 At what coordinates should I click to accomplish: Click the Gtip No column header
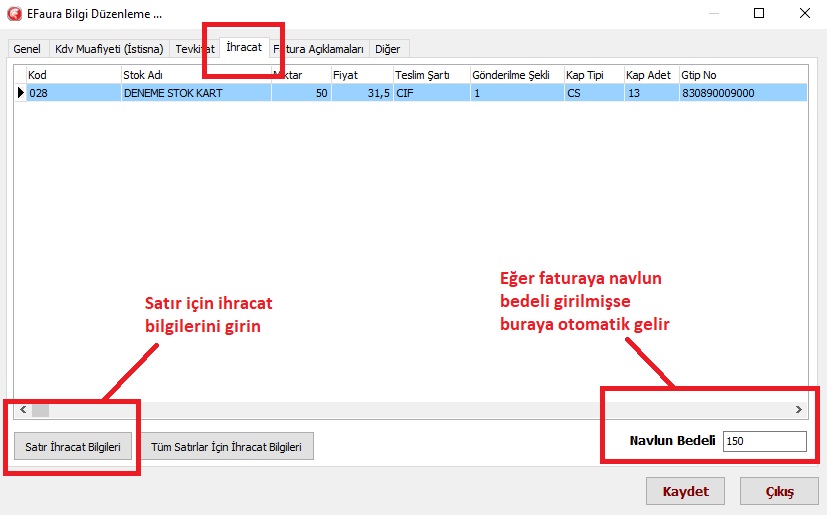pos(741,75)
